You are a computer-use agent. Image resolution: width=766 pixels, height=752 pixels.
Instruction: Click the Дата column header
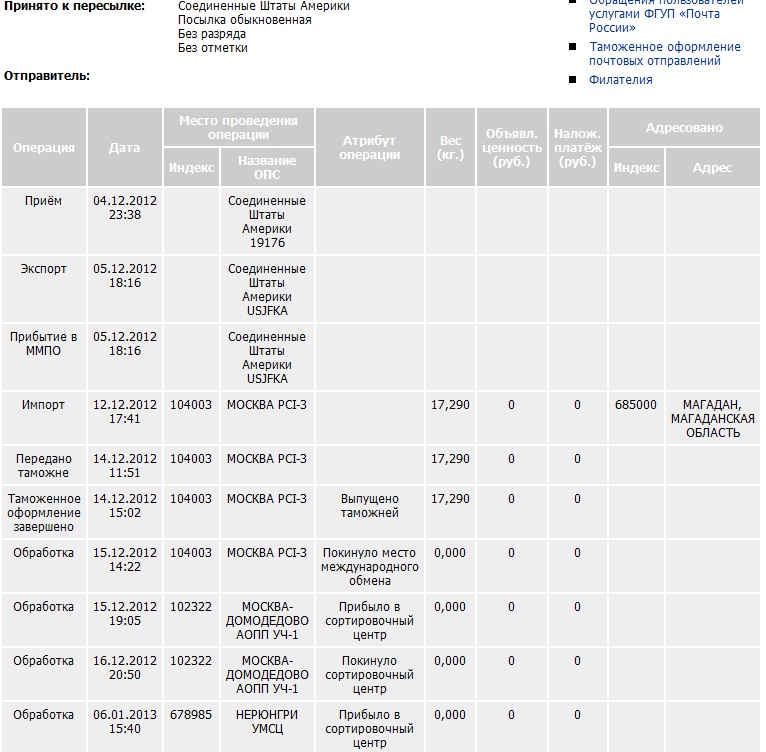pyautogui.click(x=124, y=148)
